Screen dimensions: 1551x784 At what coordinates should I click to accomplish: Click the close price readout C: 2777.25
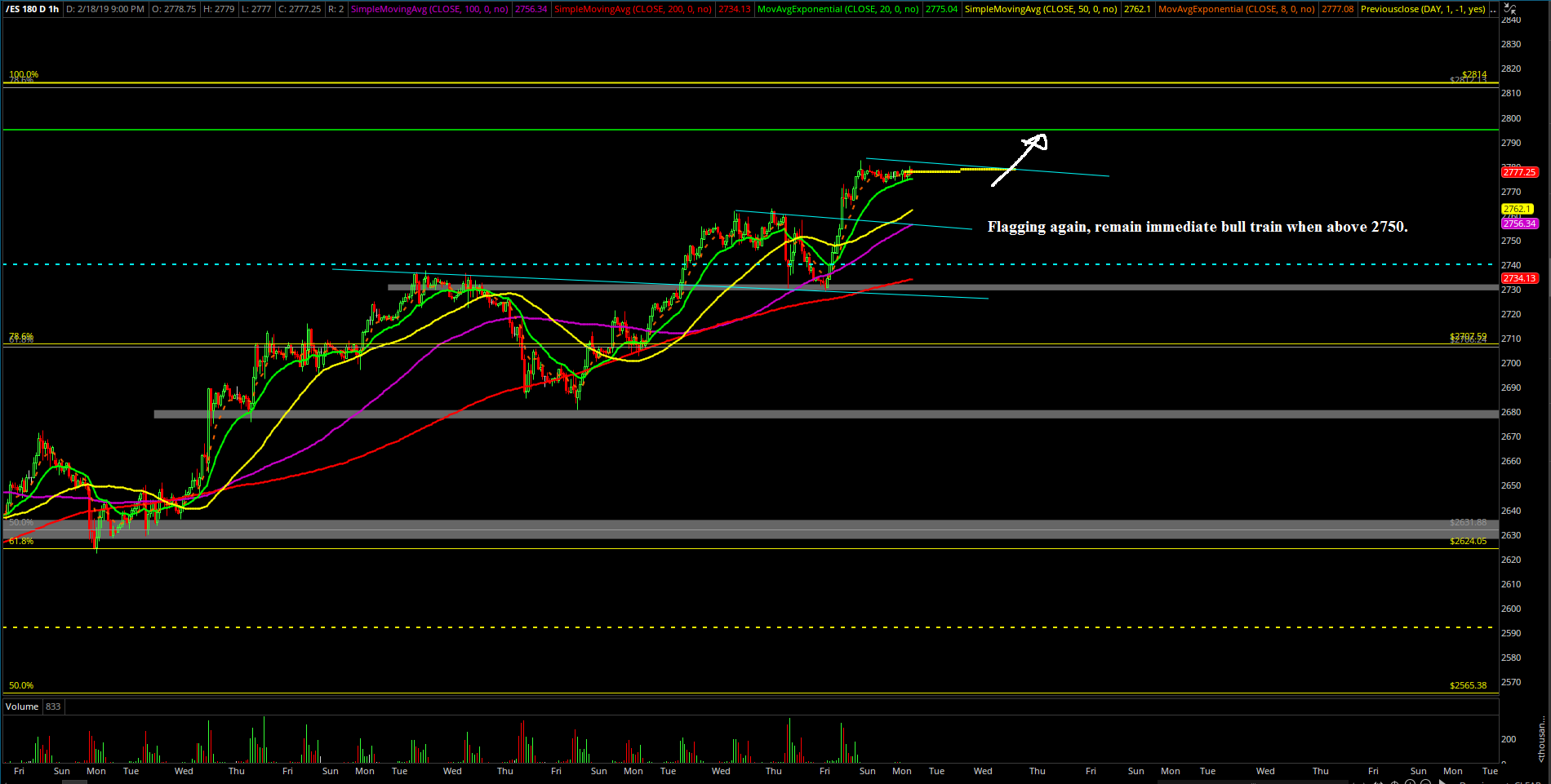tap(300, 9)
